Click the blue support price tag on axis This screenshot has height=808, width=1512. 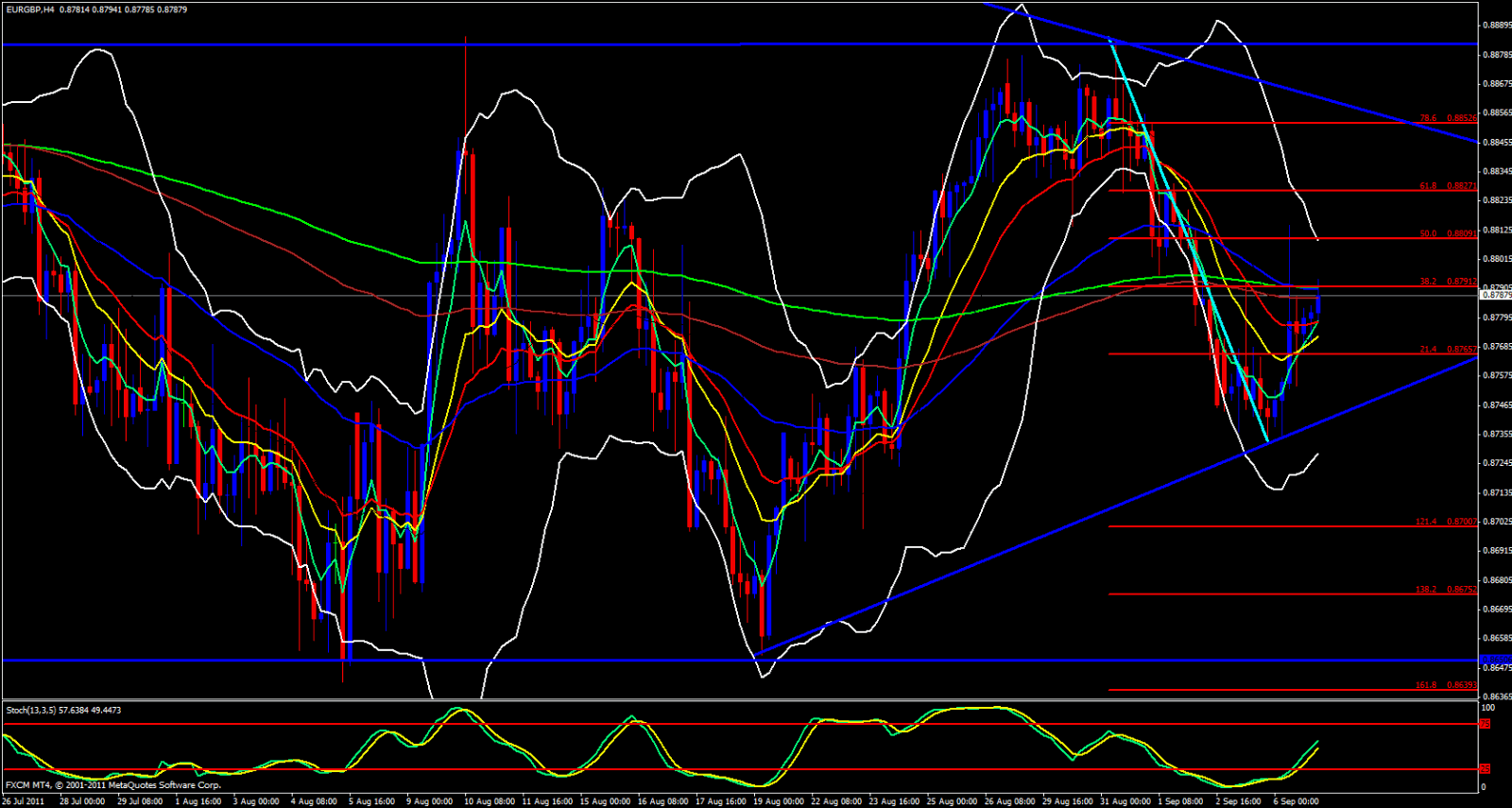pos(1495,660)
